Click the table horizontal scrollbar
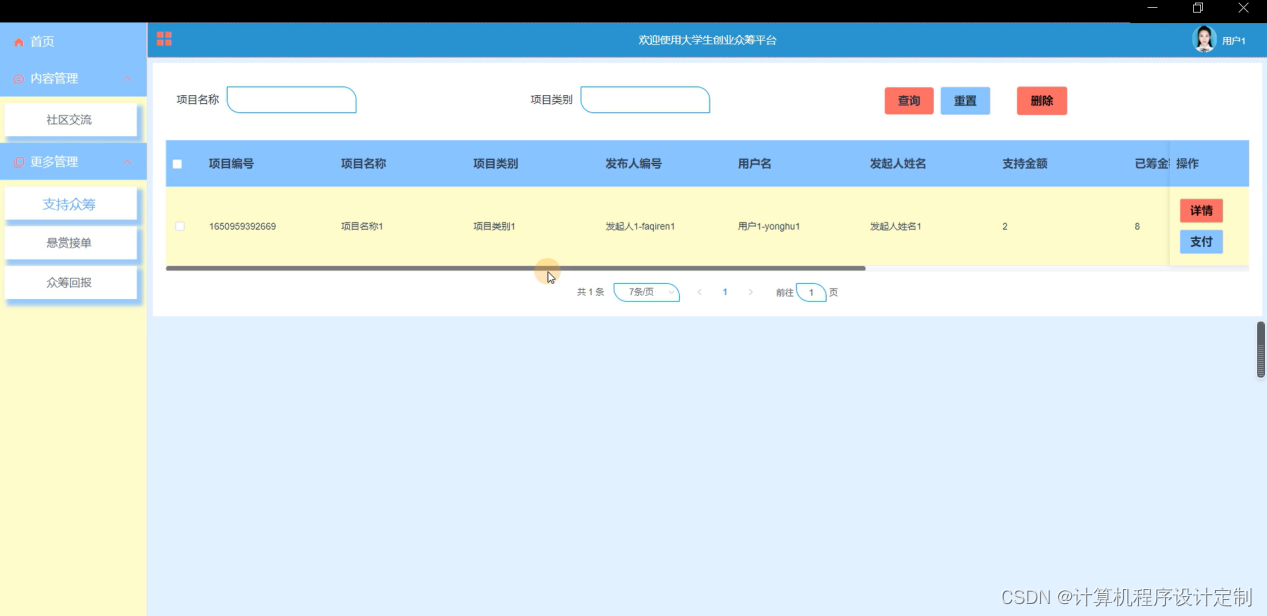 pyautogui.click(x=515, y=268)
